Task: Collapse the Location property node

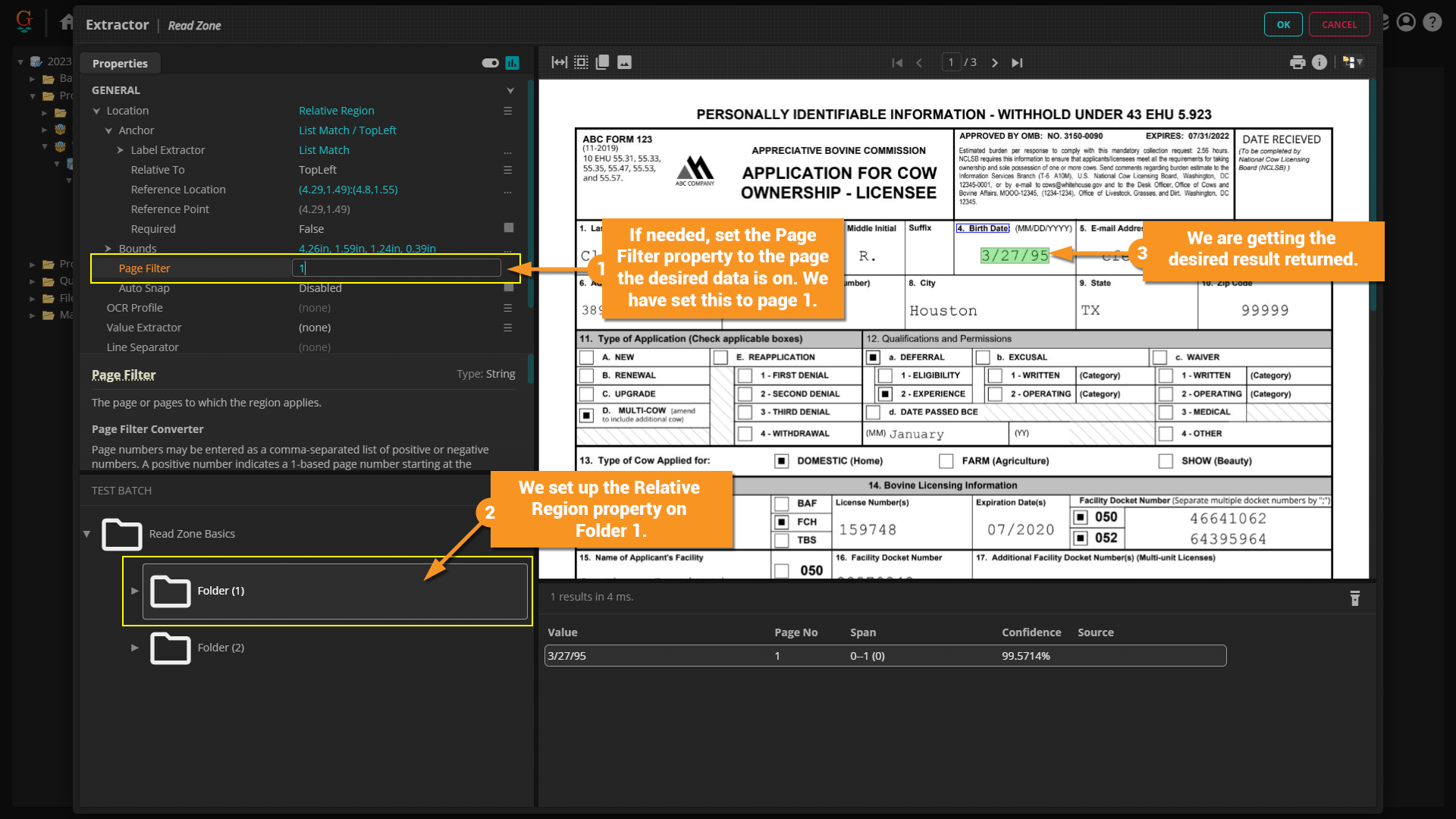Action: pyautogui.click(x=97, y=111)
